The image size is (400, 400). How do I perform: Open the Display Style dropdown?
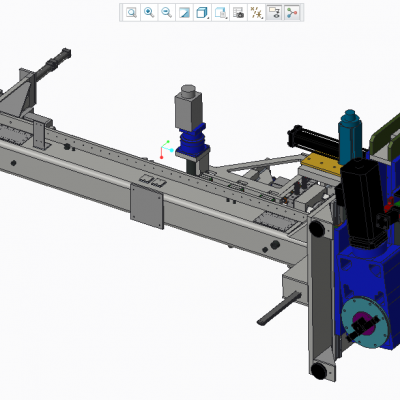click(202, 13)
